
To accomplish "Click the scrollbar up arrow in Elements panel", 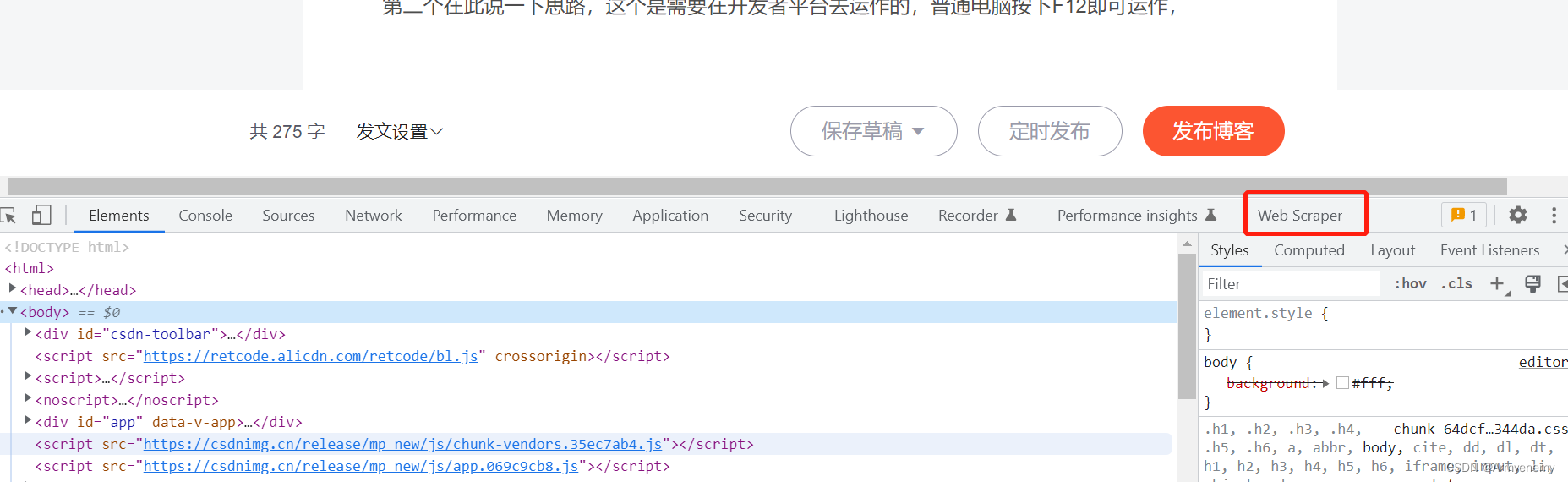I will 1187,244.
